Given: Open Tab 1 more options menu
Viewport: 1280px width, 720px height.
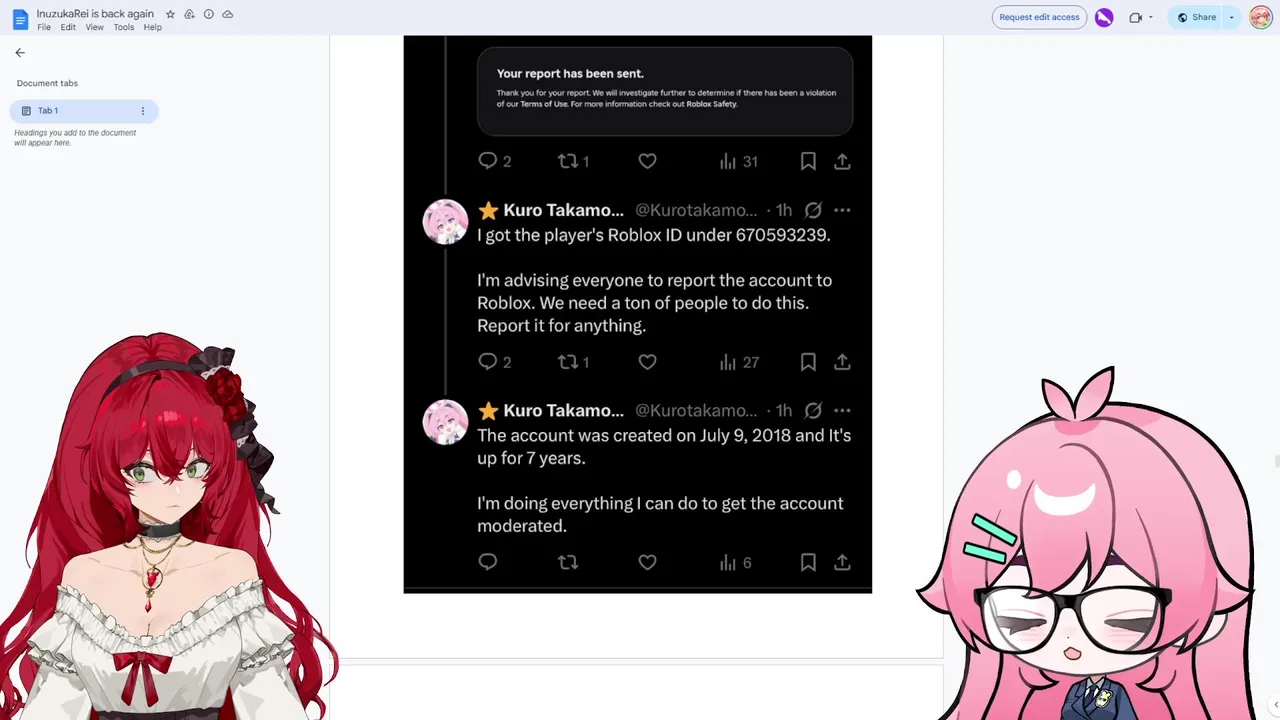Looking at the screenshot, I should tap(142, 111).
